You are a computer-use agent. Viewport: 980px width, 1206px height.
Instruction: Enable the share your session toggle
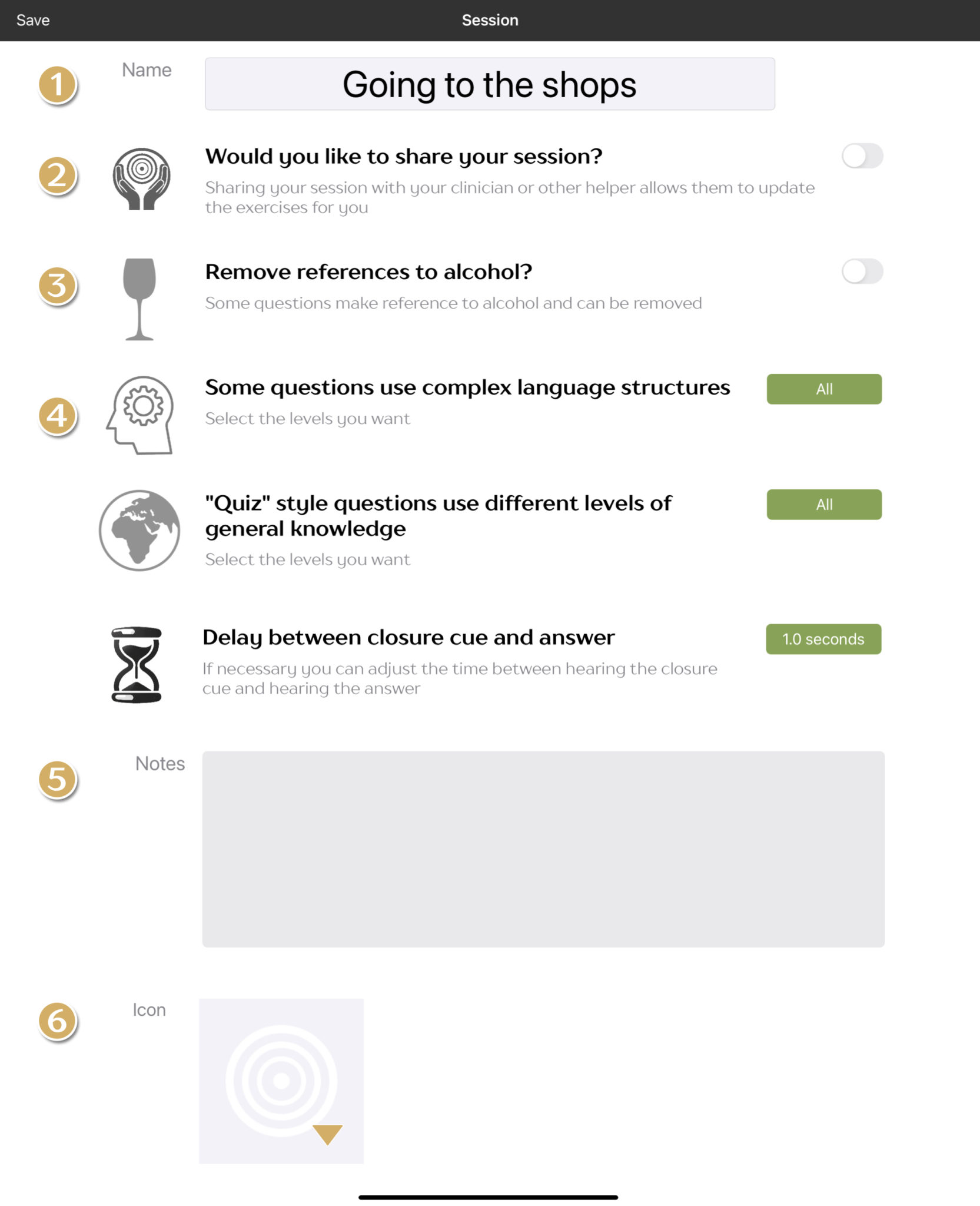coord(862,156)
